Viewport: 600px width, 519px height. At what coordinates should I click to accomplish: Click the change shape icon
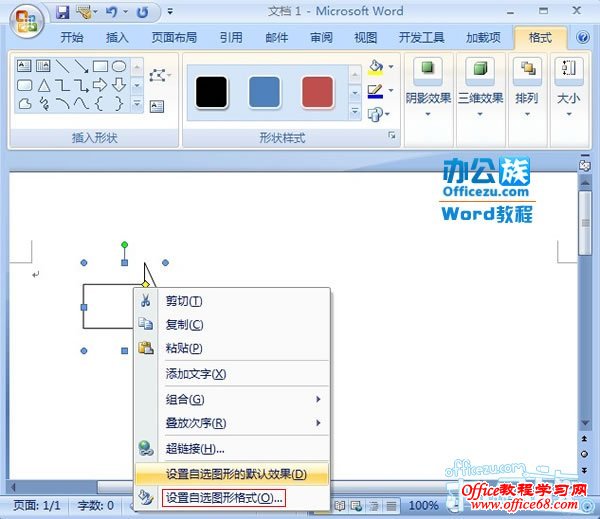375,114
